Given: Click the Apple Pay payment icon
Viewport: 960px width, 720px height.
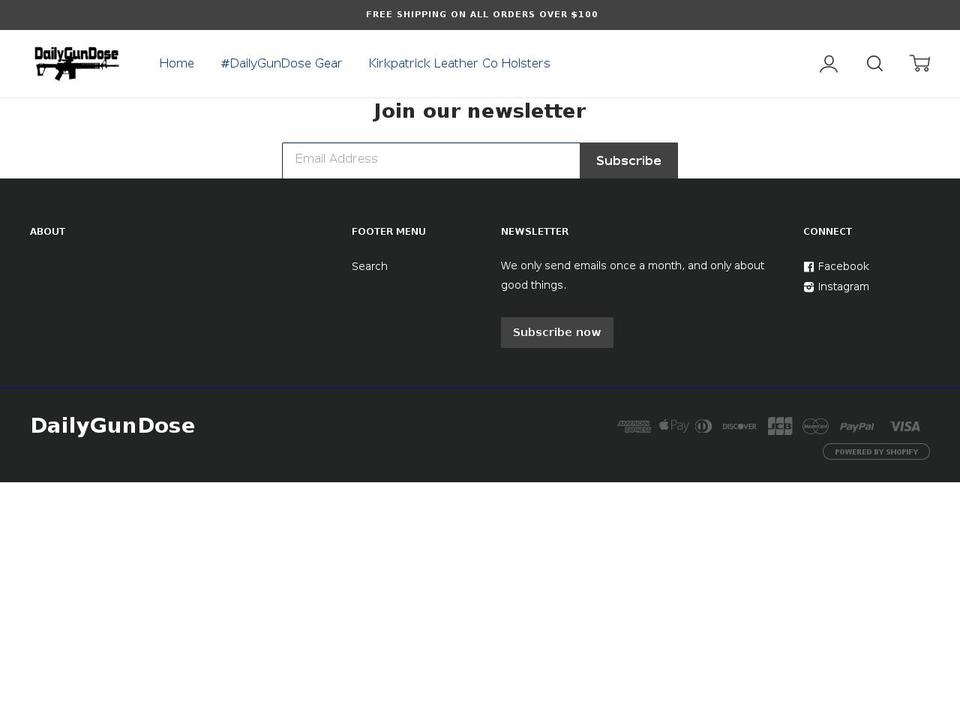Looking at the screenshot, I should (673, 426).
